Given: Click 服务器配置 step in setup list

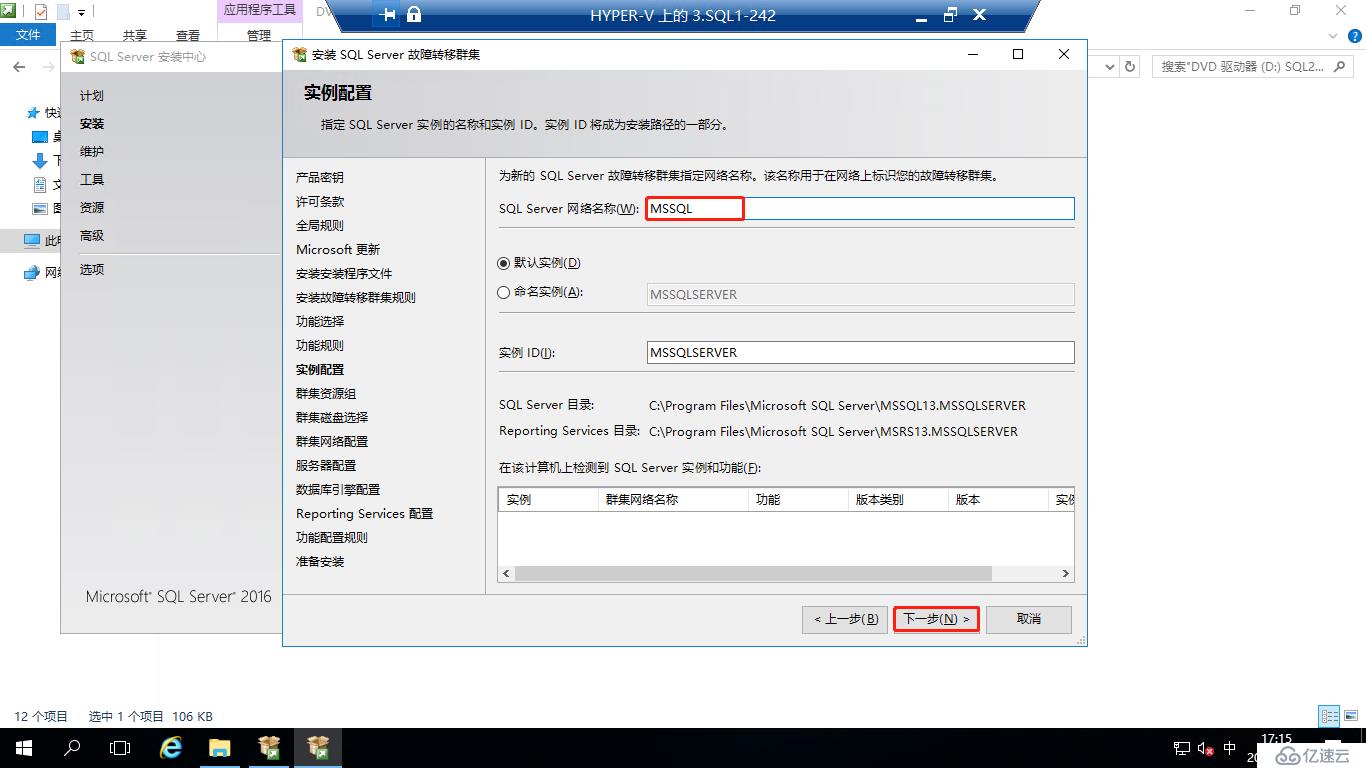Looking at the screenshot, I should (x=326, y=466).
